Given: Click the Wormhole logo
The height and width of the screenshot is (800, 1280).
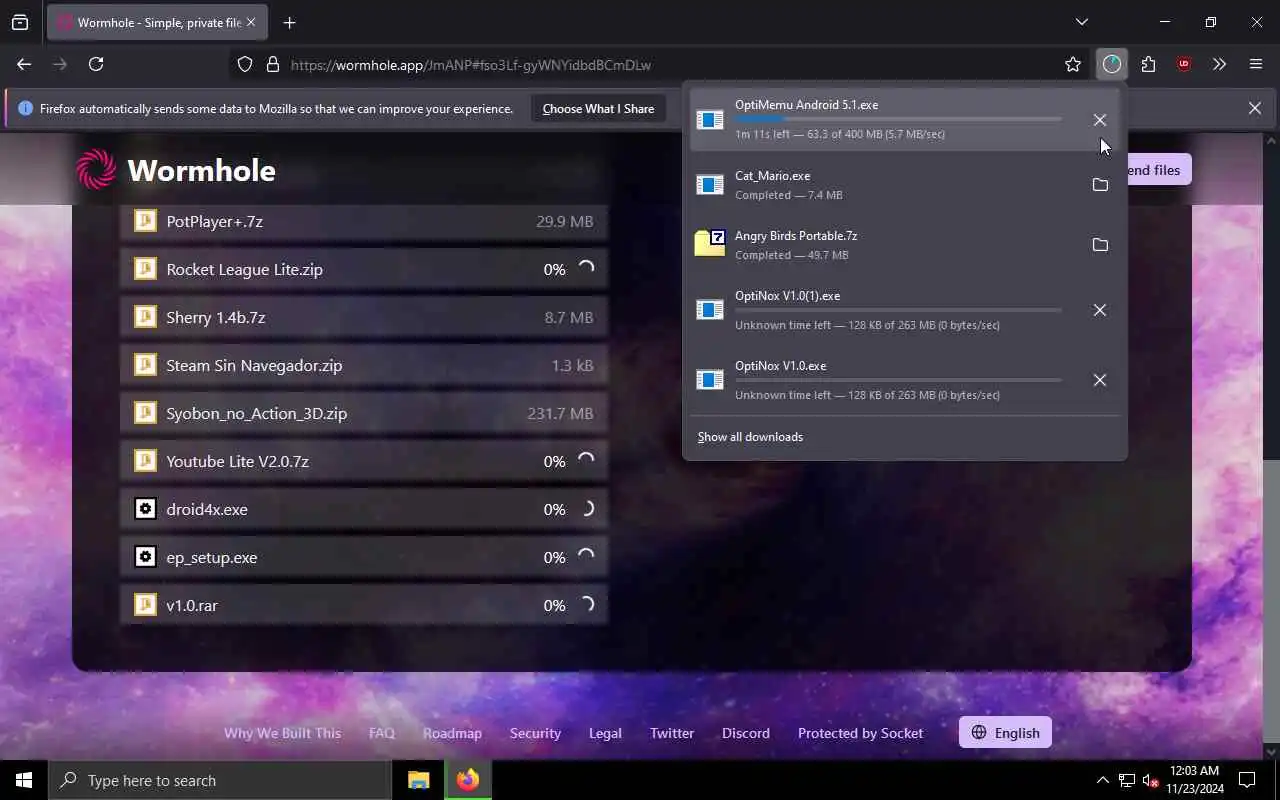Looking at the screenshot, I should [176, 170].
